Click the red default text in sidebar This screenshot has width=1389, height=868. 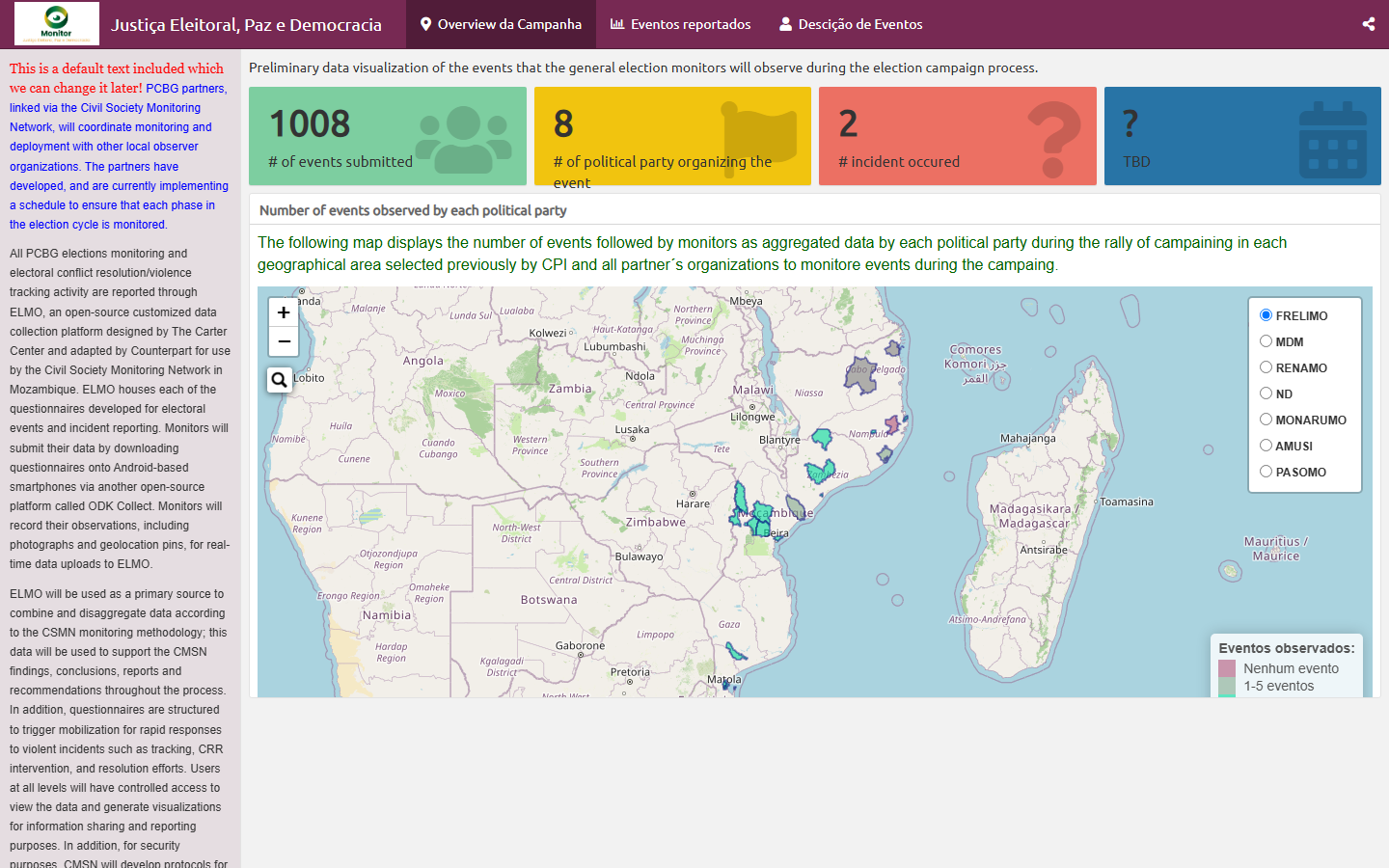click(117, 78)
